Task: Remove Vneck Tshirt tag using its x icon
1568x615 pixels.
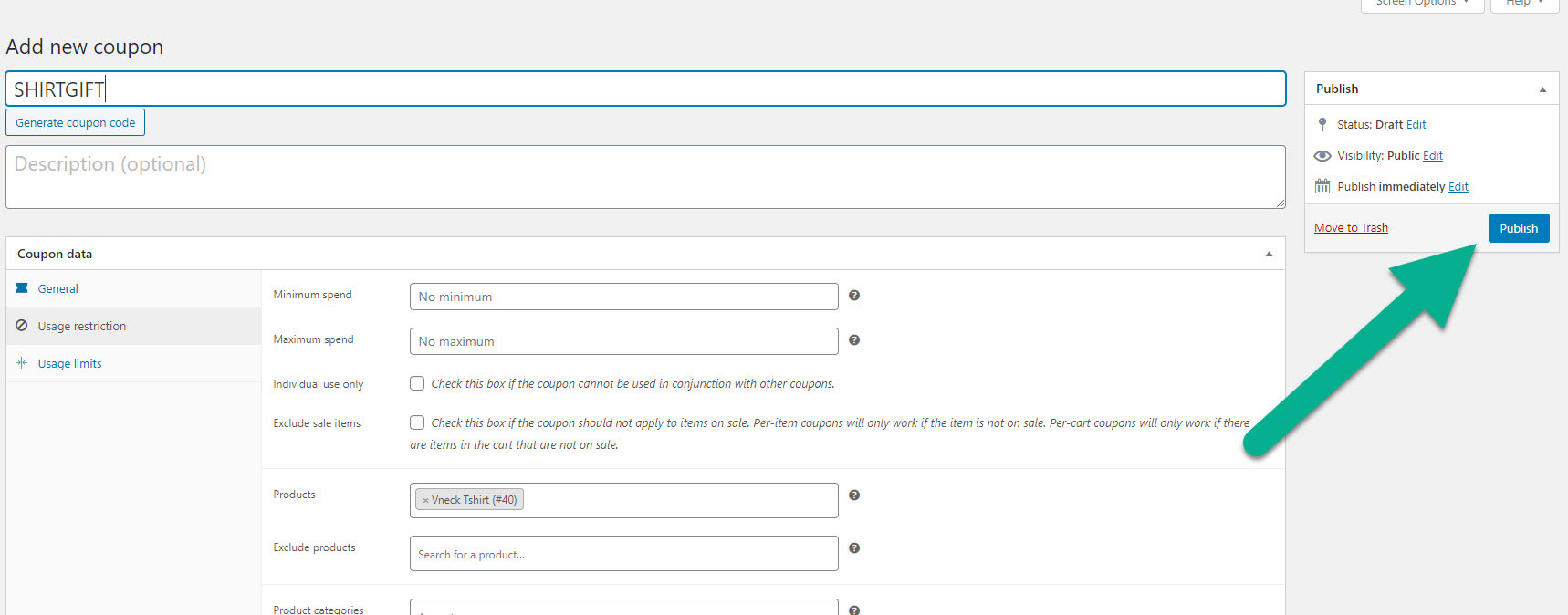Action: tap(425, 500)
